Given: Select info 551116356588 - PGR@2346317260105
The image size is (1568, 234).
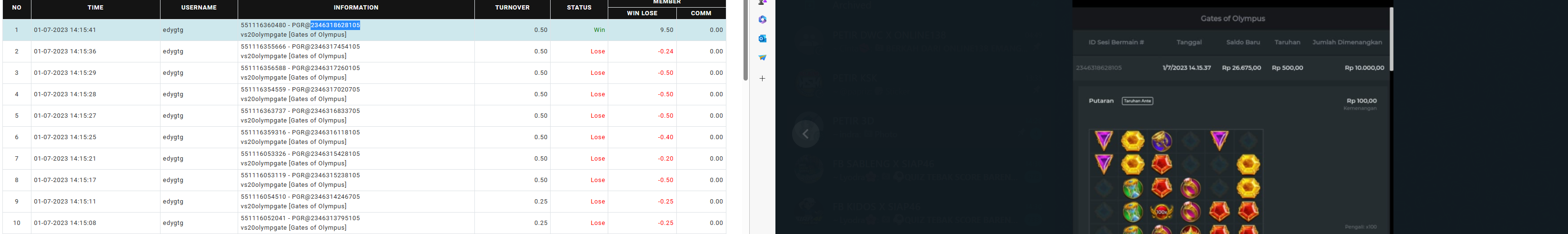Looking at the screenshot, I should [300, 68].
